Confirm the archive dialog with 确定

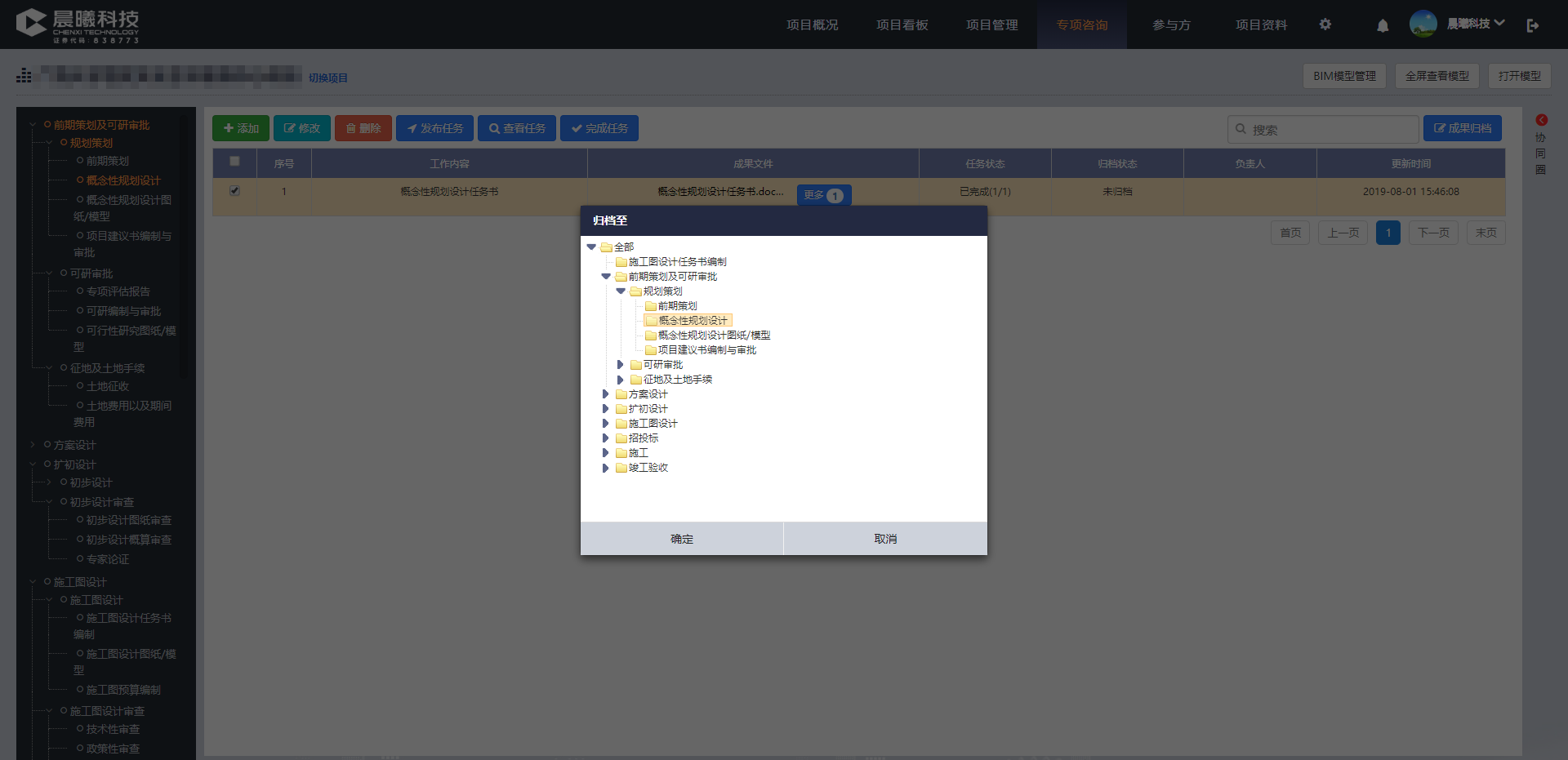click(x=682, y=539)
